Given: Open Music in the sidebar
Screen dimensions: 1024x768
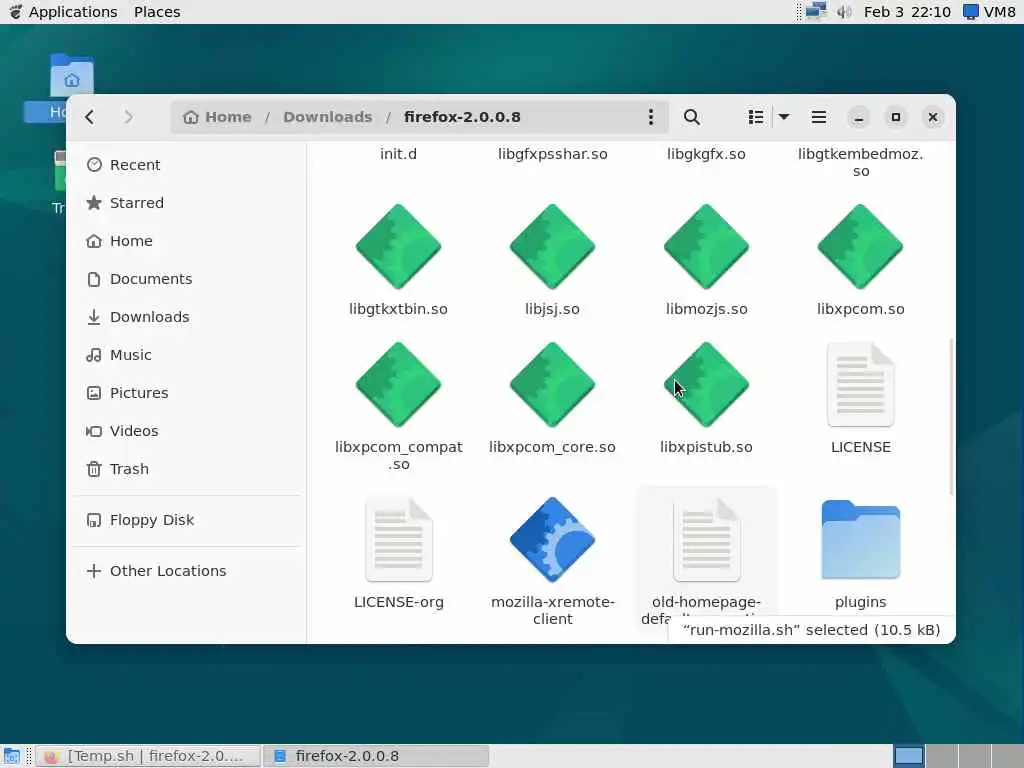Looking at the screenshot, I should 186,355.
